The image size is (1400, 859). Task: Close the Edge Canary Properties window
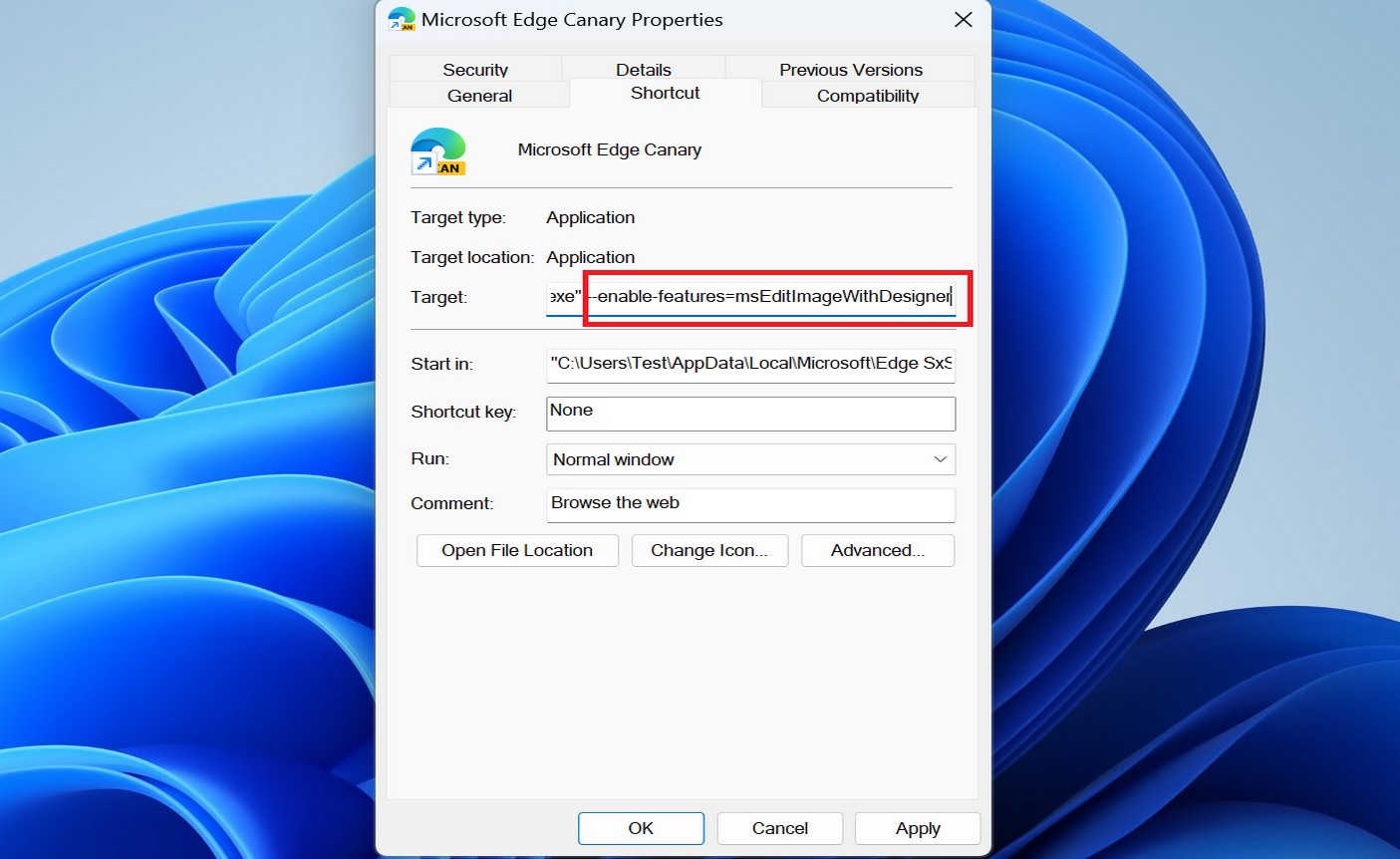[x=962, y=19]
